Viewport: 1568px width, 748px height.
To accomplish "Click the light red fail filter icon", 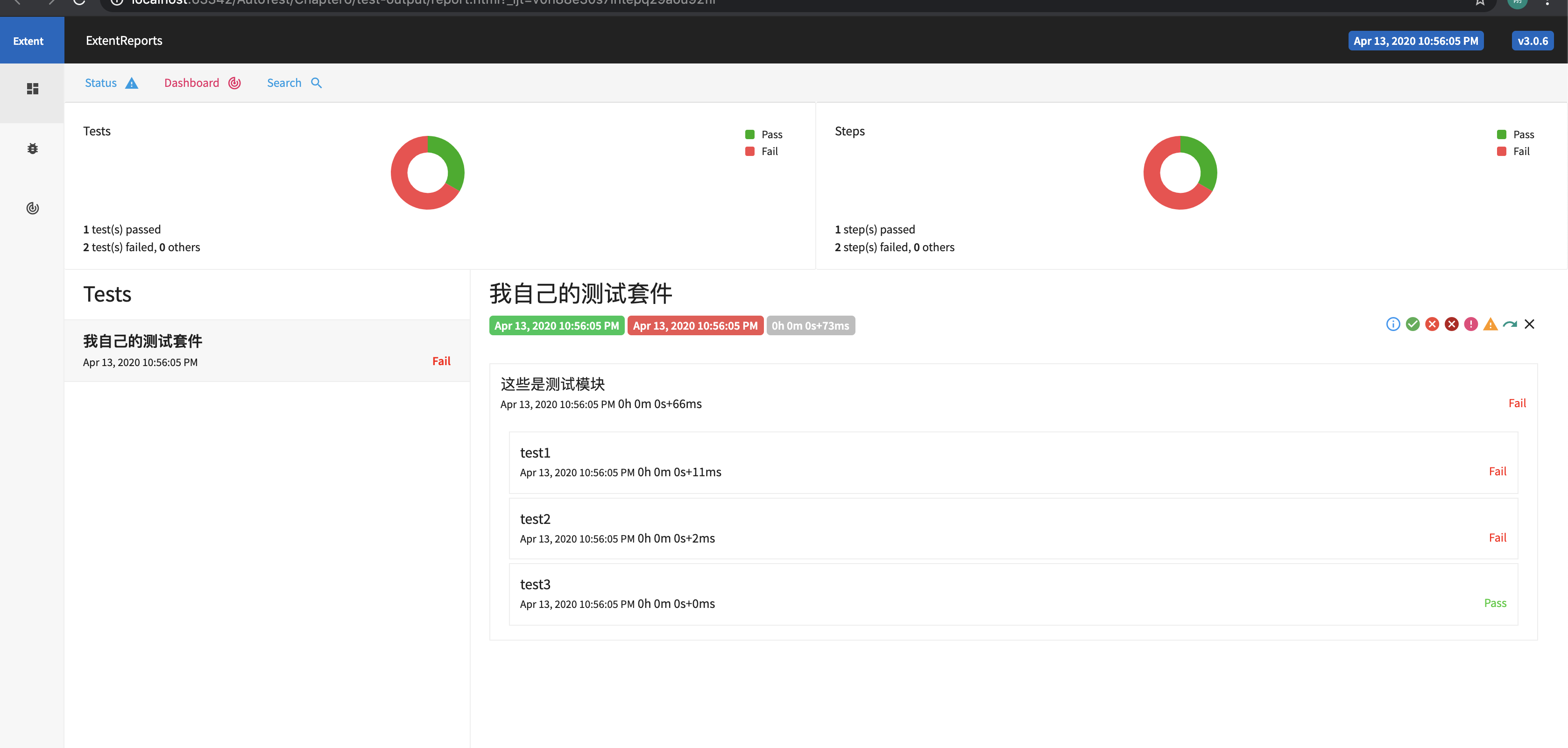I will pyautogui.click(x=1432, y=325).
